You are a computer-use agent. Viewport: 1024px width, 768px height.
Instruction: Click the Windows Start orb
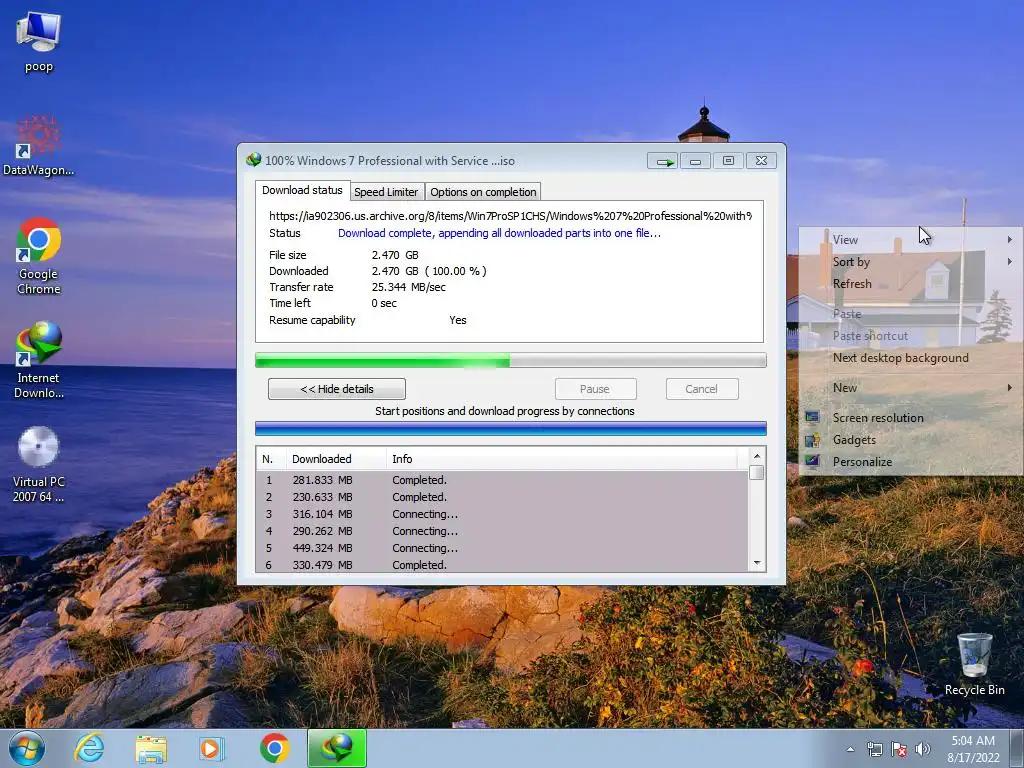pos(26,748)
